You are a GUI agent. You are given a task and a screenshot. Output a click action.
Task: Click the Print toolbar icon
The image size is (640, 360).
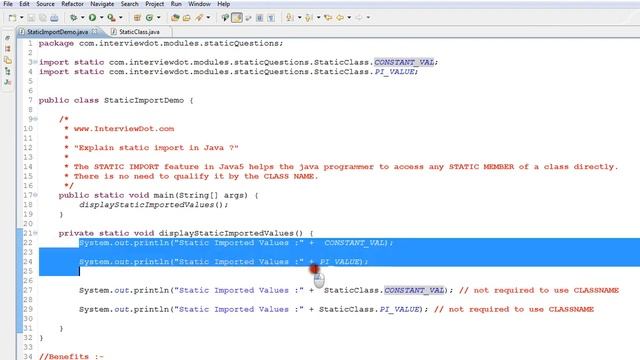54,18
